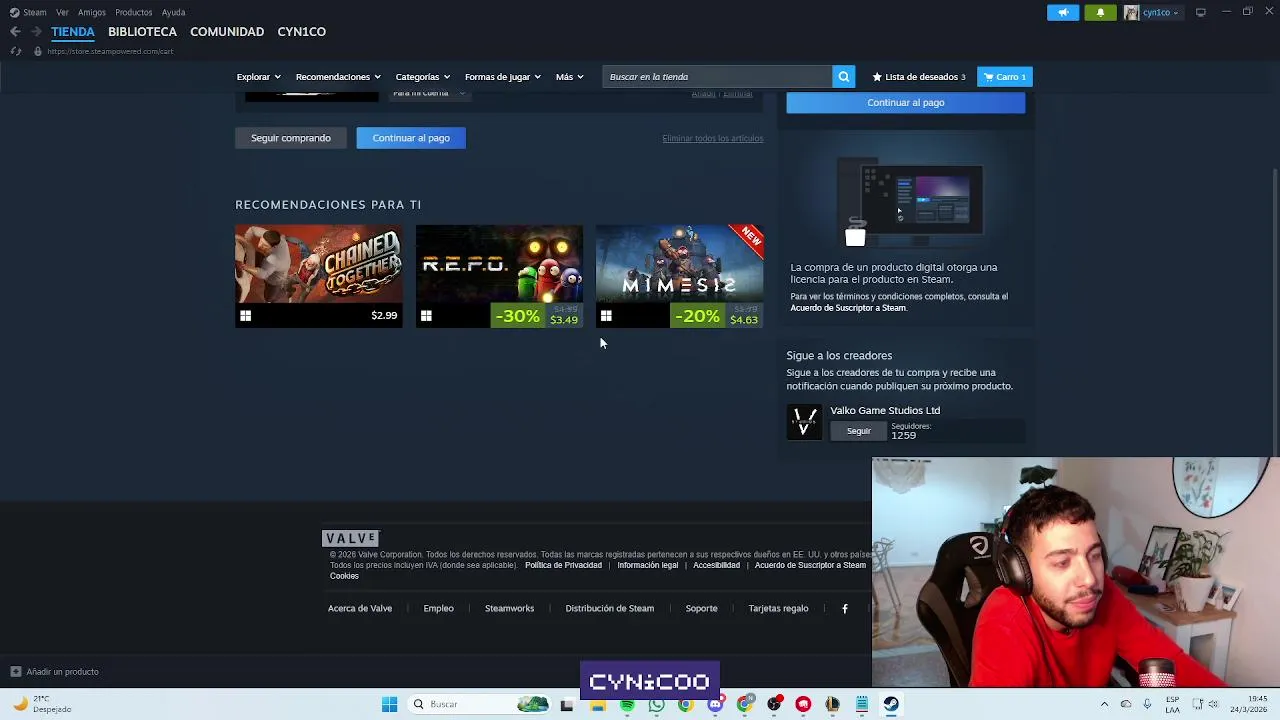
Task: Click the Seguir comprando button
Action: (291, 138)
